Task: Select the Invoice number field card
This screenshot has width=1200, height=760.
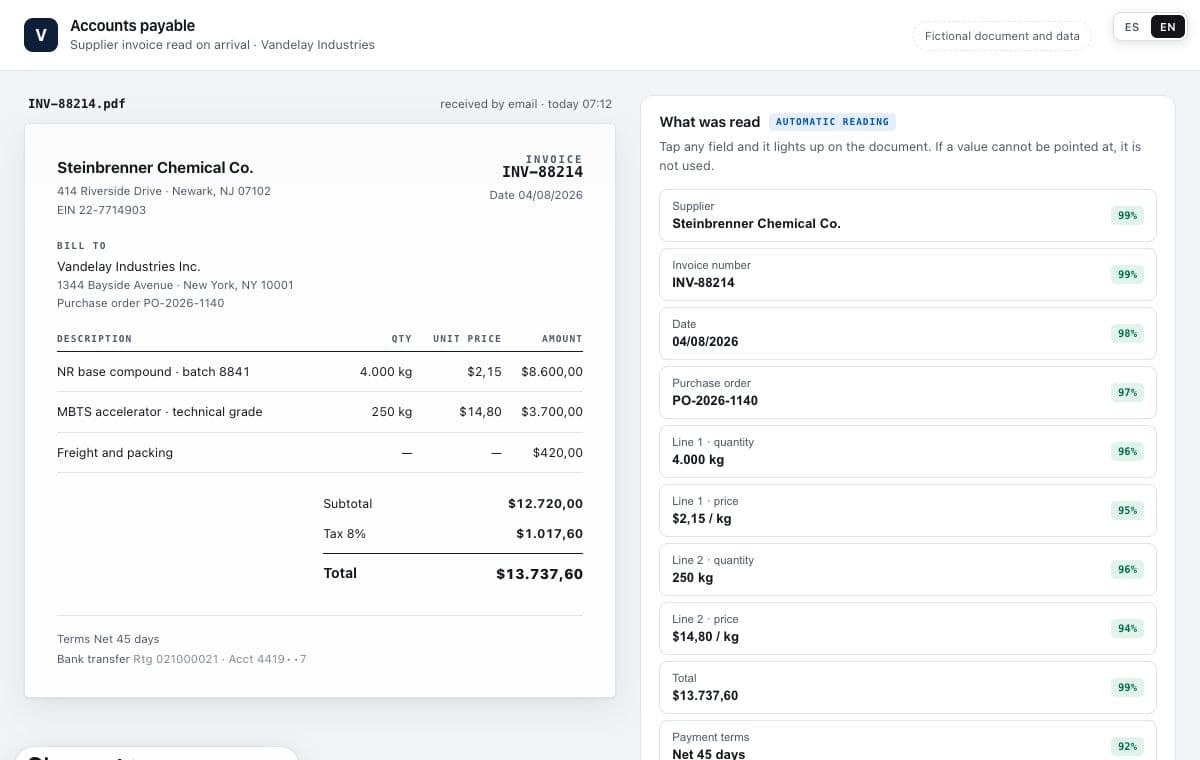Action: 908,274
